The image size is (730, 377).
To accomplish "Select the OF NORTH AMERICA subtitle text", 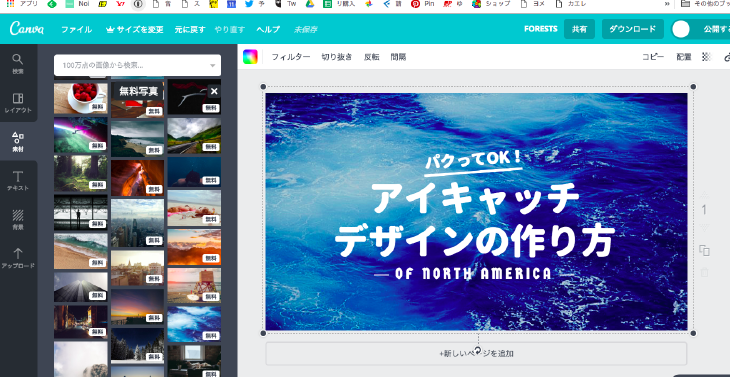I will click(x=473, y=274).
